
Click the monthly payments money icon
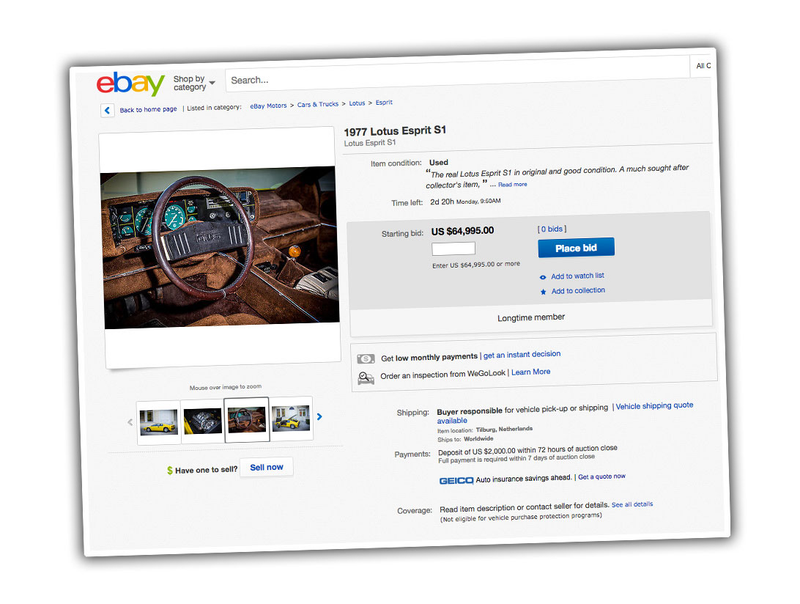point(366,359)
